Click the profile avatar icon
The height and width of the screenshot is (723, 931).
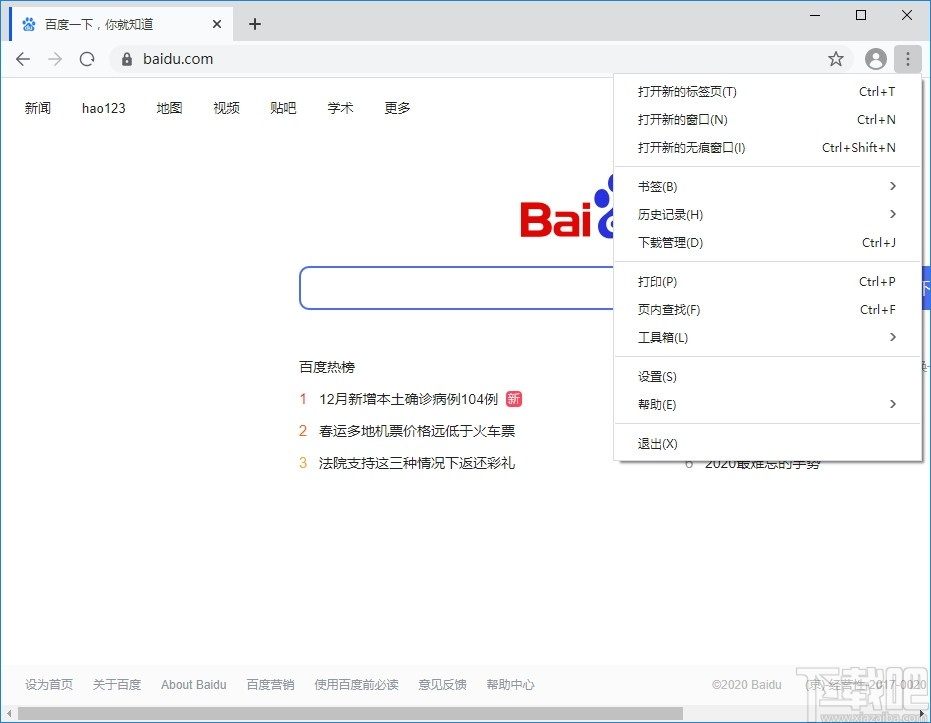[x=874, y=59]
